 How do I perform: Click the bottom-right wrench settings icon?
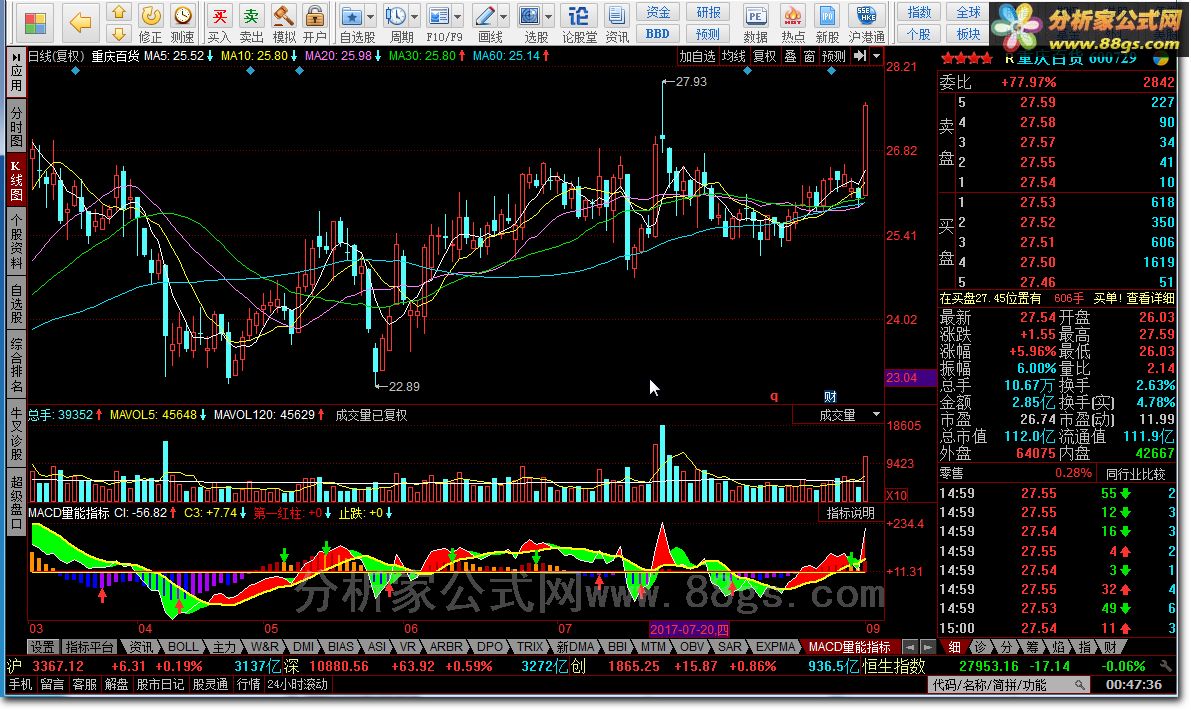click(x=1165, y=666)
